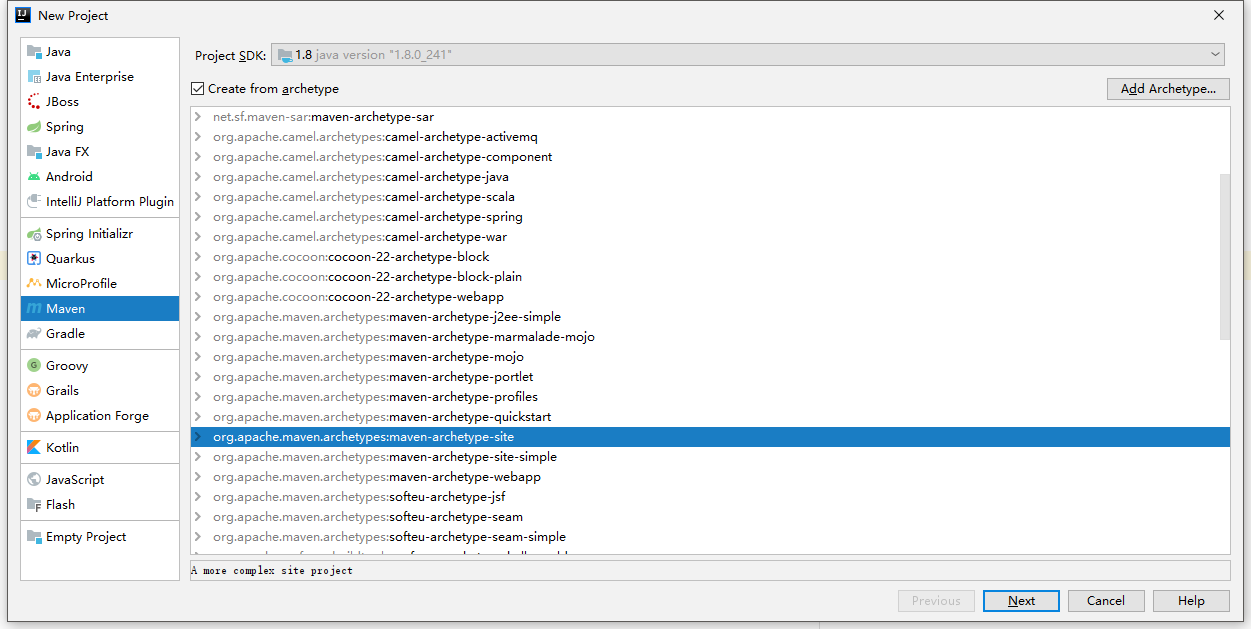Click the Next button
1251x629 pixels.
point(1021,601)
